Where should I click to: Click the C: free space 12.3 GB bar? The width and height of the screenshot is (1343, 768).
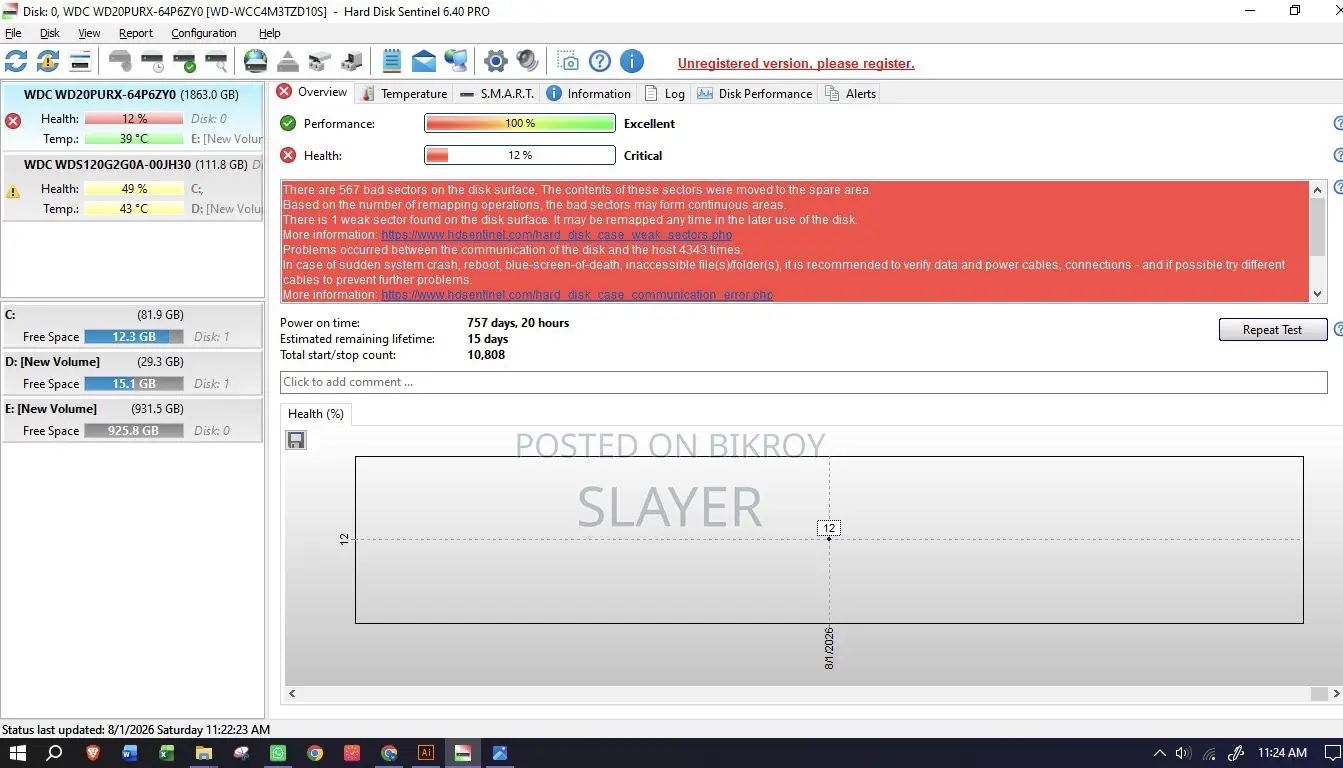134,337
